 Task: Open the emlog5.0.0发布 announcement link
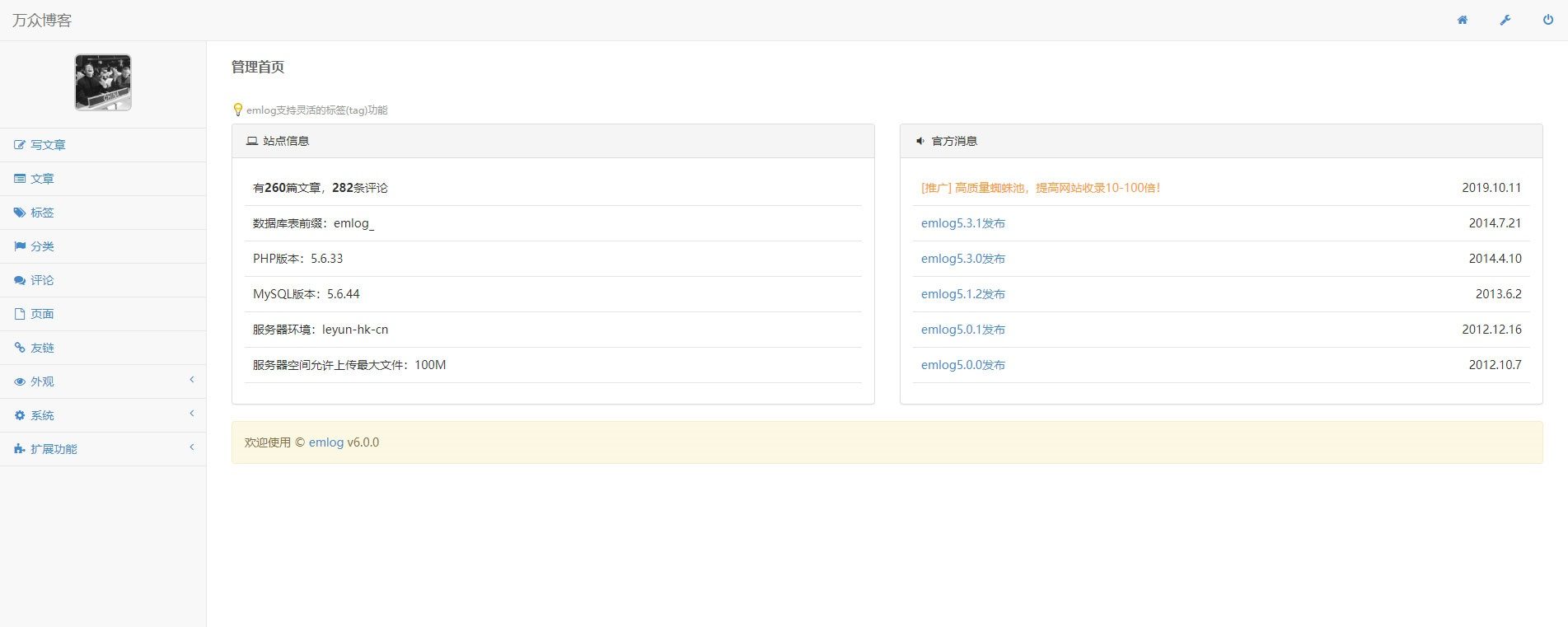point(962,365)
